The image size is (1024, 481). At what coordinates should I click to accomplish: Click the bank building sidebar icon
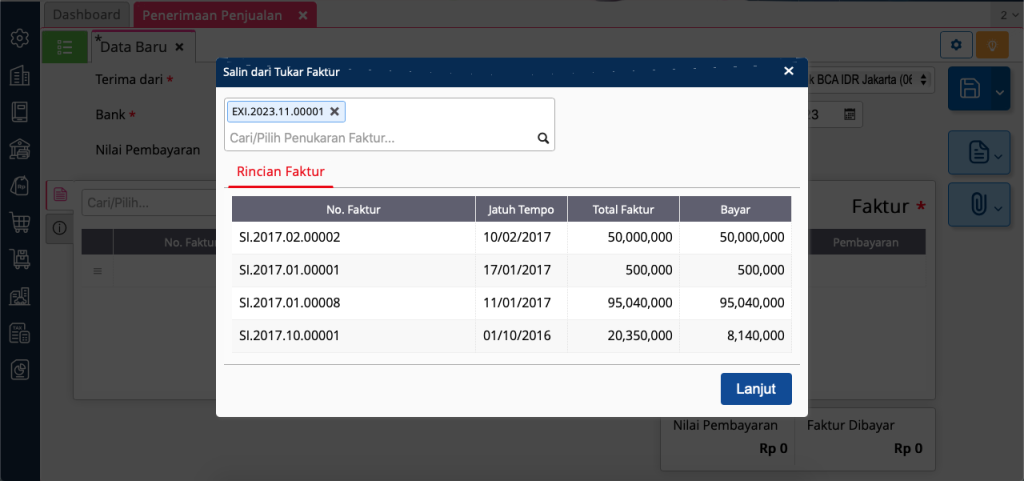19,149
